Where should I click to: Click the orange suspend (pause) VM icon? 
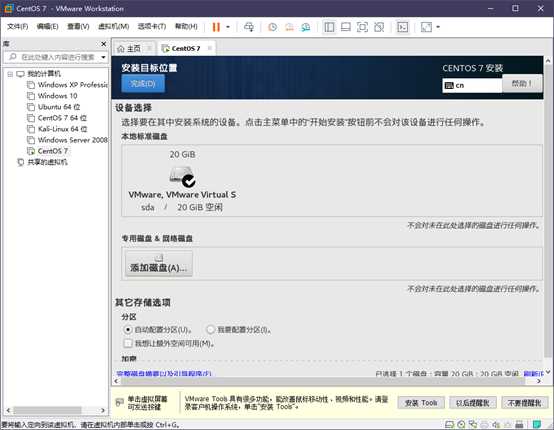click(x=216, y=27)
